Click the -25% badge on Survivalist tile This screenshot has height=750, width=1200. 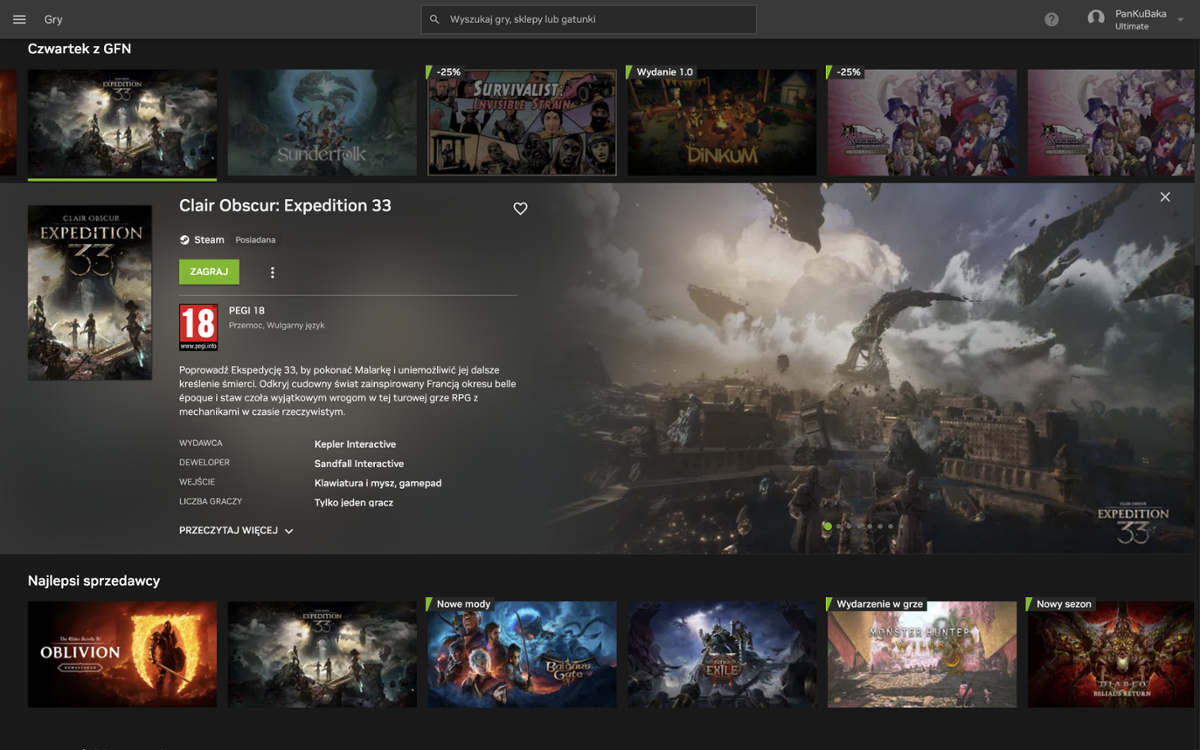(446, 72)
